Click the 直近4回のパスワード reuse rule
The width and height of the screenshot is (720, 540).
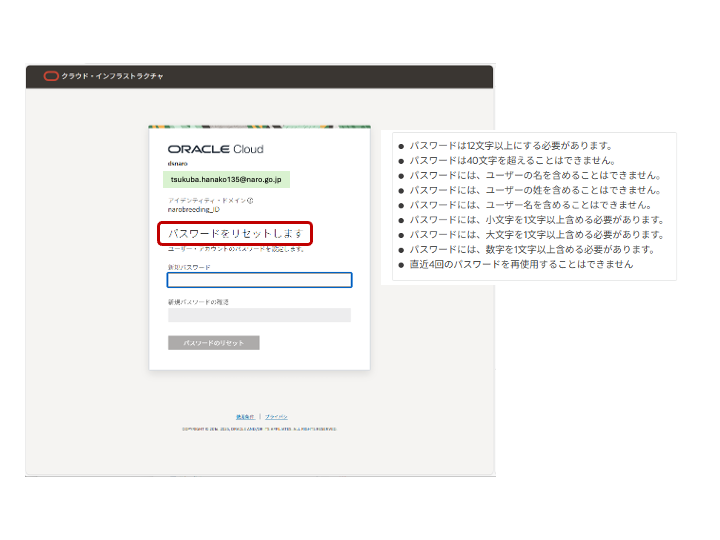click(x=521, y=264)
